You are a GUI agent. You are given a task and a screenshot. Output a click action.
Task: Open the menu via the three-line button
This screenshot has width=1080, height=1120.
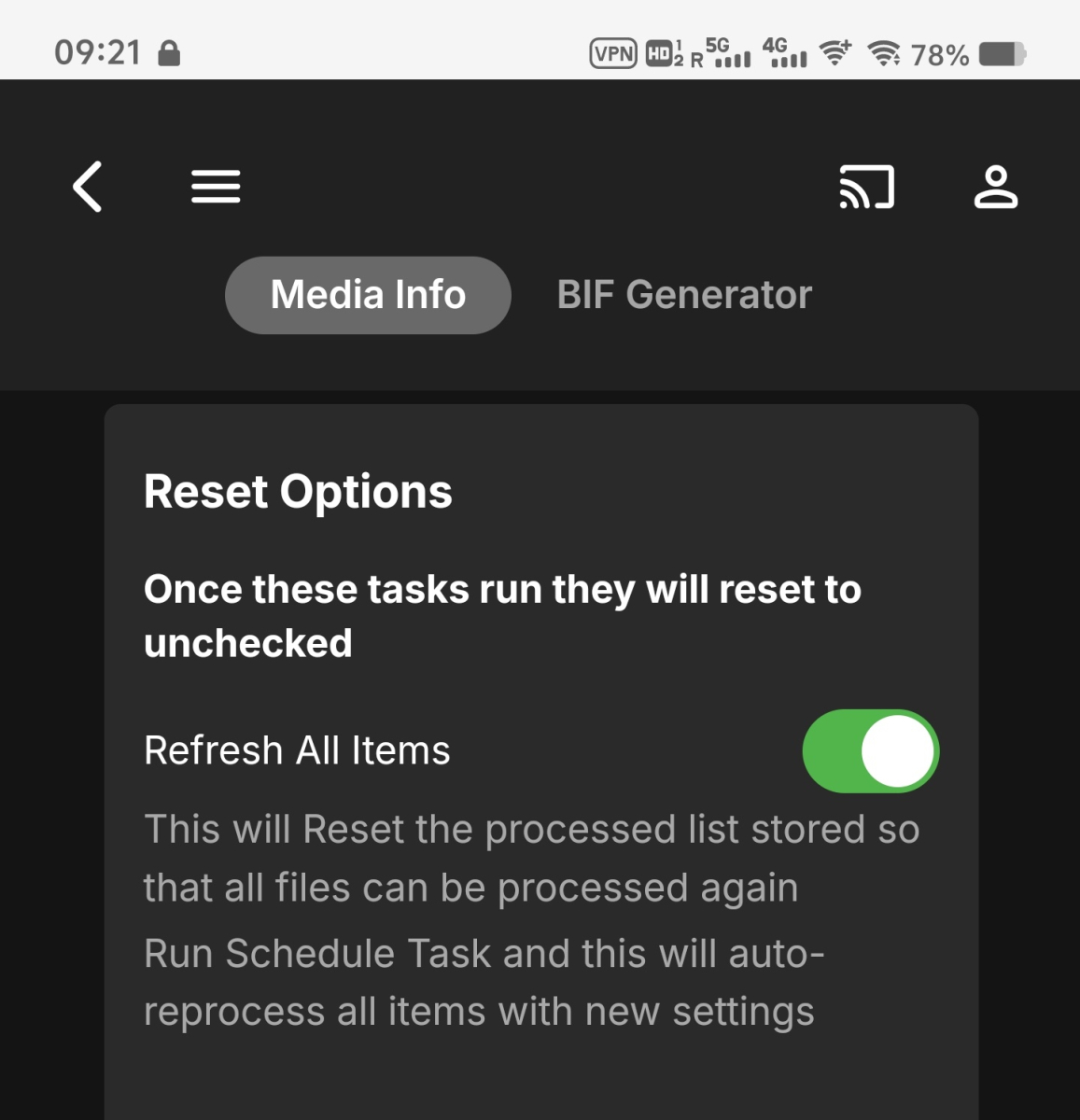pyautogui.click(x=215, y=186)
